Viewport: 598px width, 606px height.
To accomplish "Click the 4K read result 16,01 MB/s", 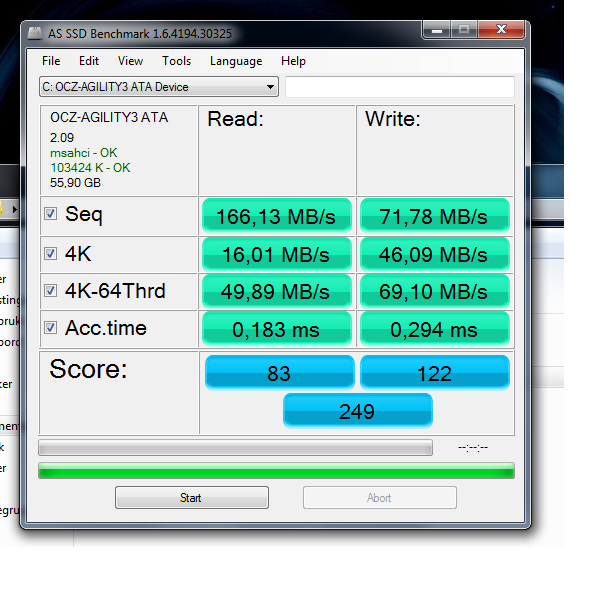I will click(277, 254).
